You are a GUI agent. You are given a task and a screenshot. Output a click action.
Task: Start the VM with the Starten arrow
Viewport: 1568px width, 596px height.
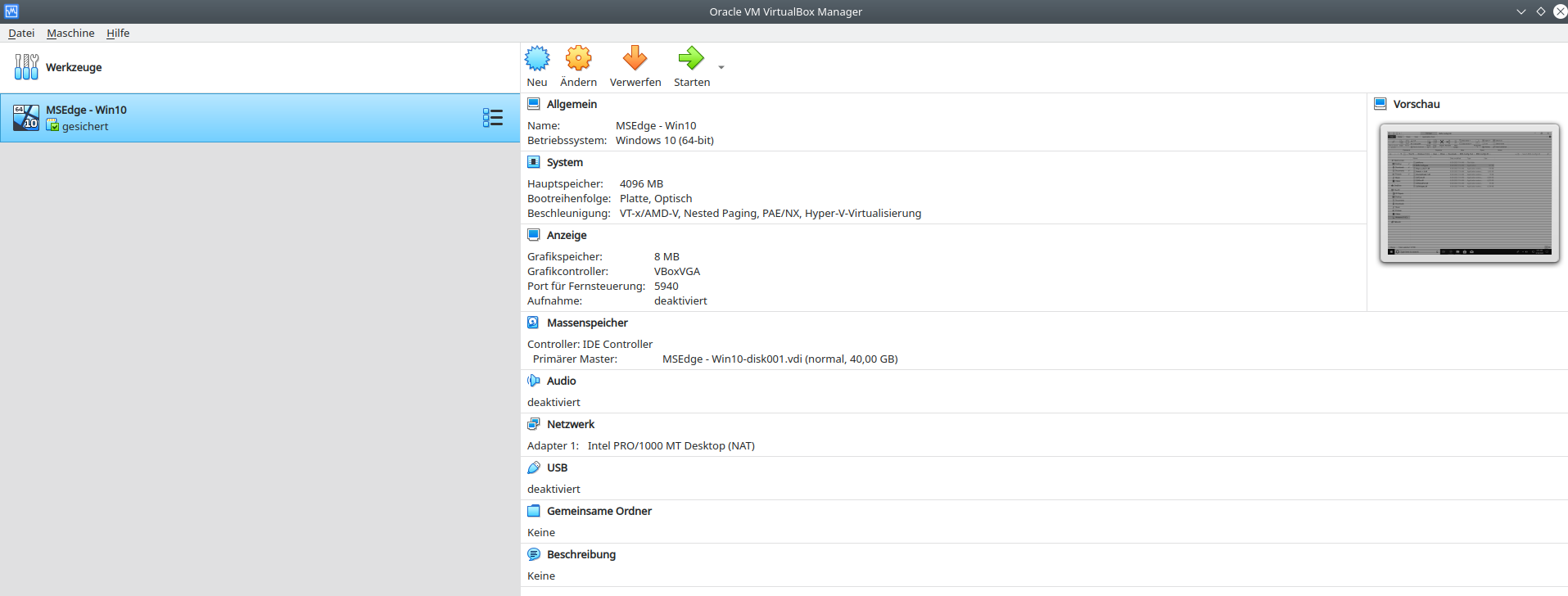tap(691, 59)
